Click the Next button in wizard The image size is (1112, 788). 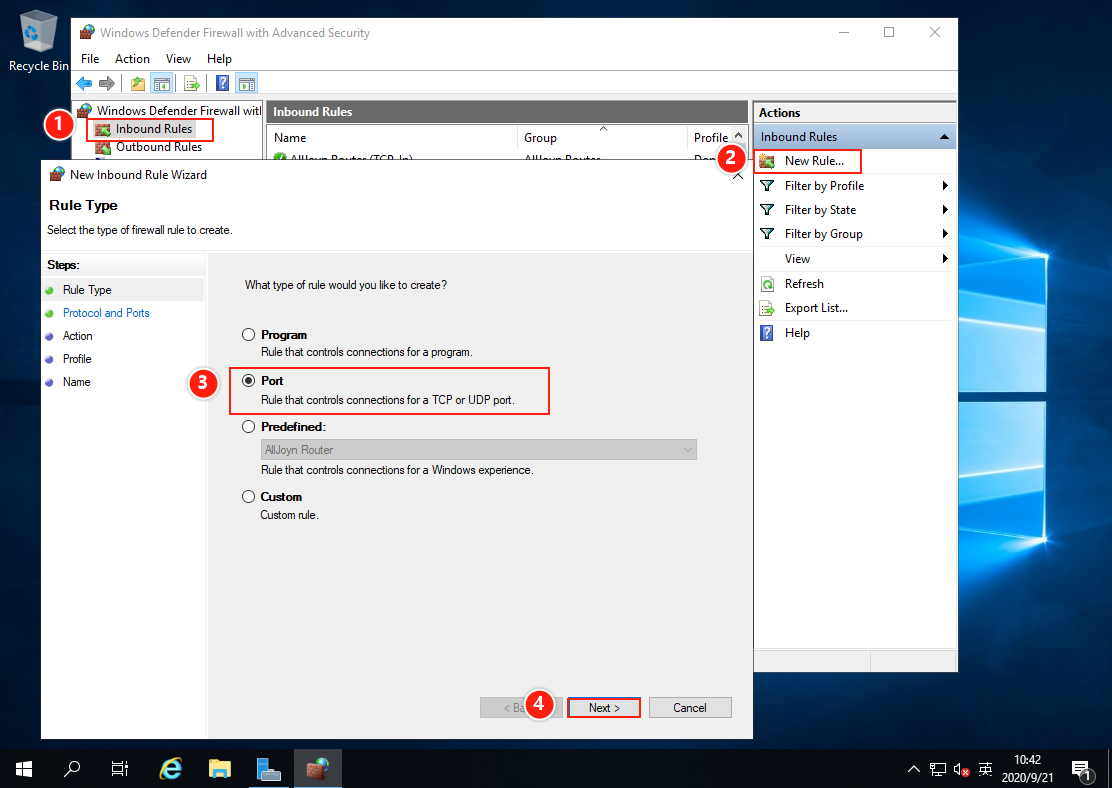tap(604, 708)
